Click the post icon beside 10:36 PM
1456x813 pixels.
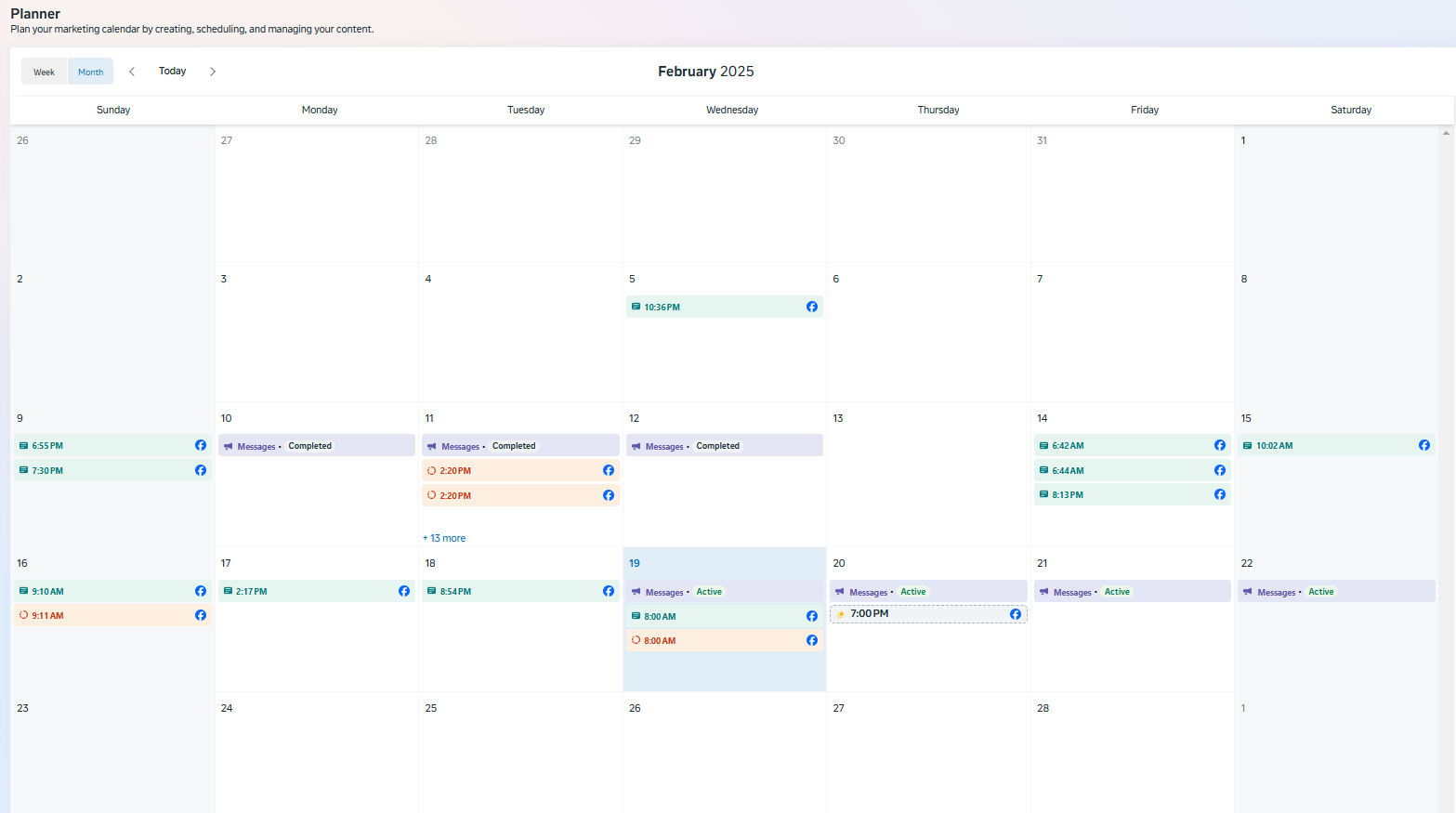coord(636,307)
